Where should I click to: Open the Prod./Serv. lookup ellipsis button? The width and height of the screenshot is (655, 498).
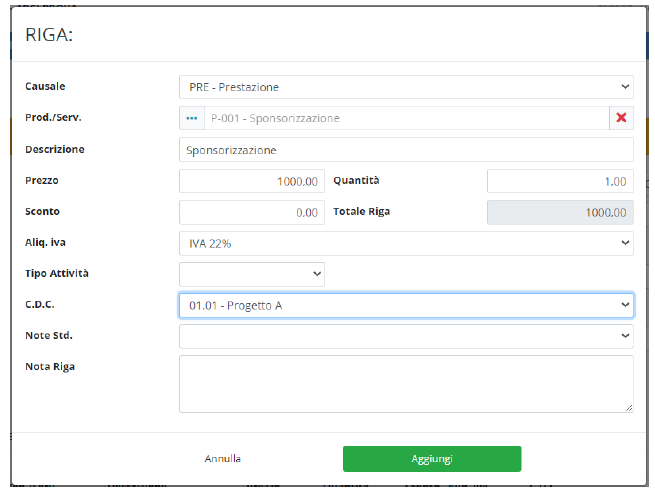coord(192,118)
